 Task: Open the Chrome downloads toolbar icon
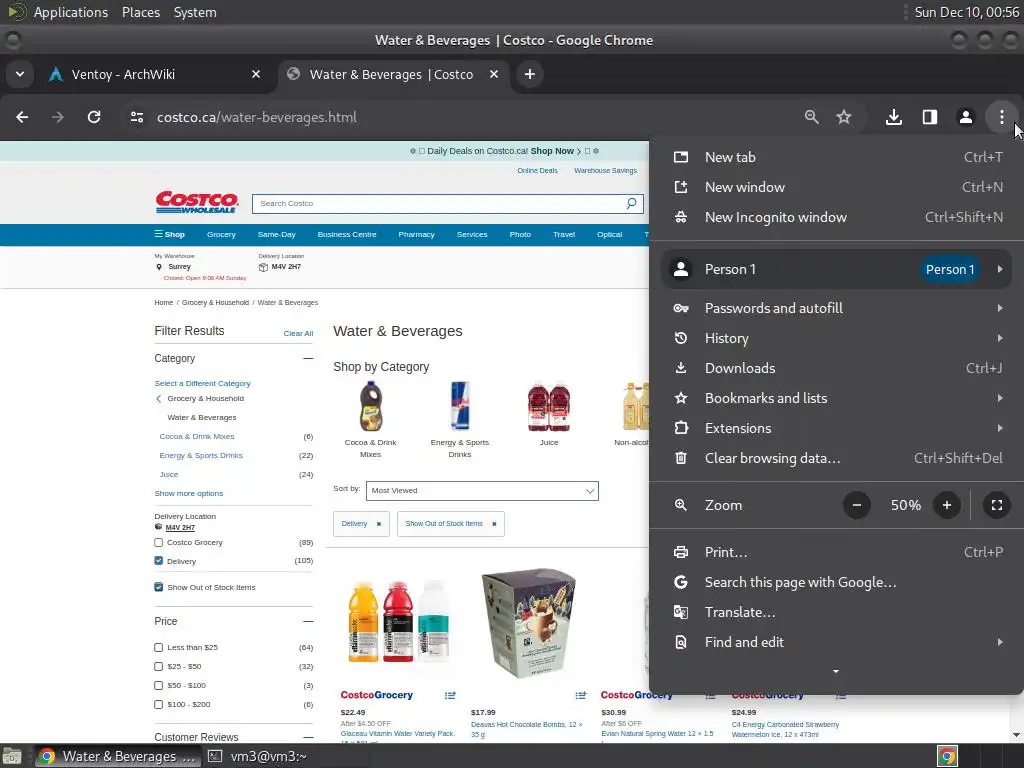click(x=893, y=117)
